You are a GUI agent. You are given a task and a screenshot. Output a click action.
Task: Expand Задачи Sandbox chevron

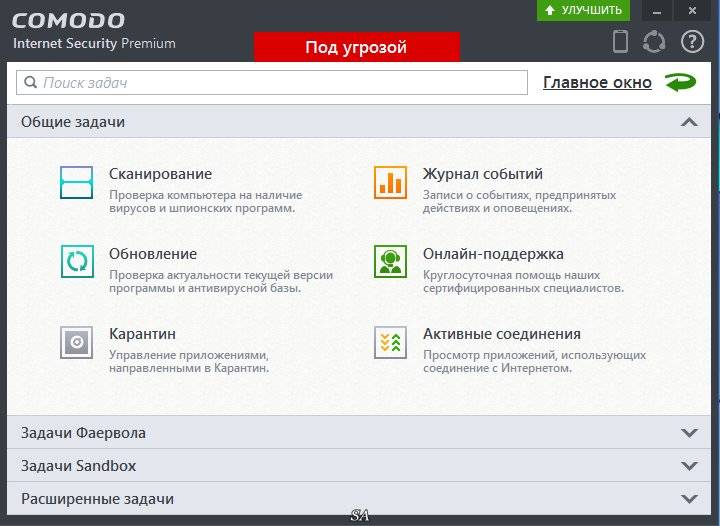pos(689,466)
